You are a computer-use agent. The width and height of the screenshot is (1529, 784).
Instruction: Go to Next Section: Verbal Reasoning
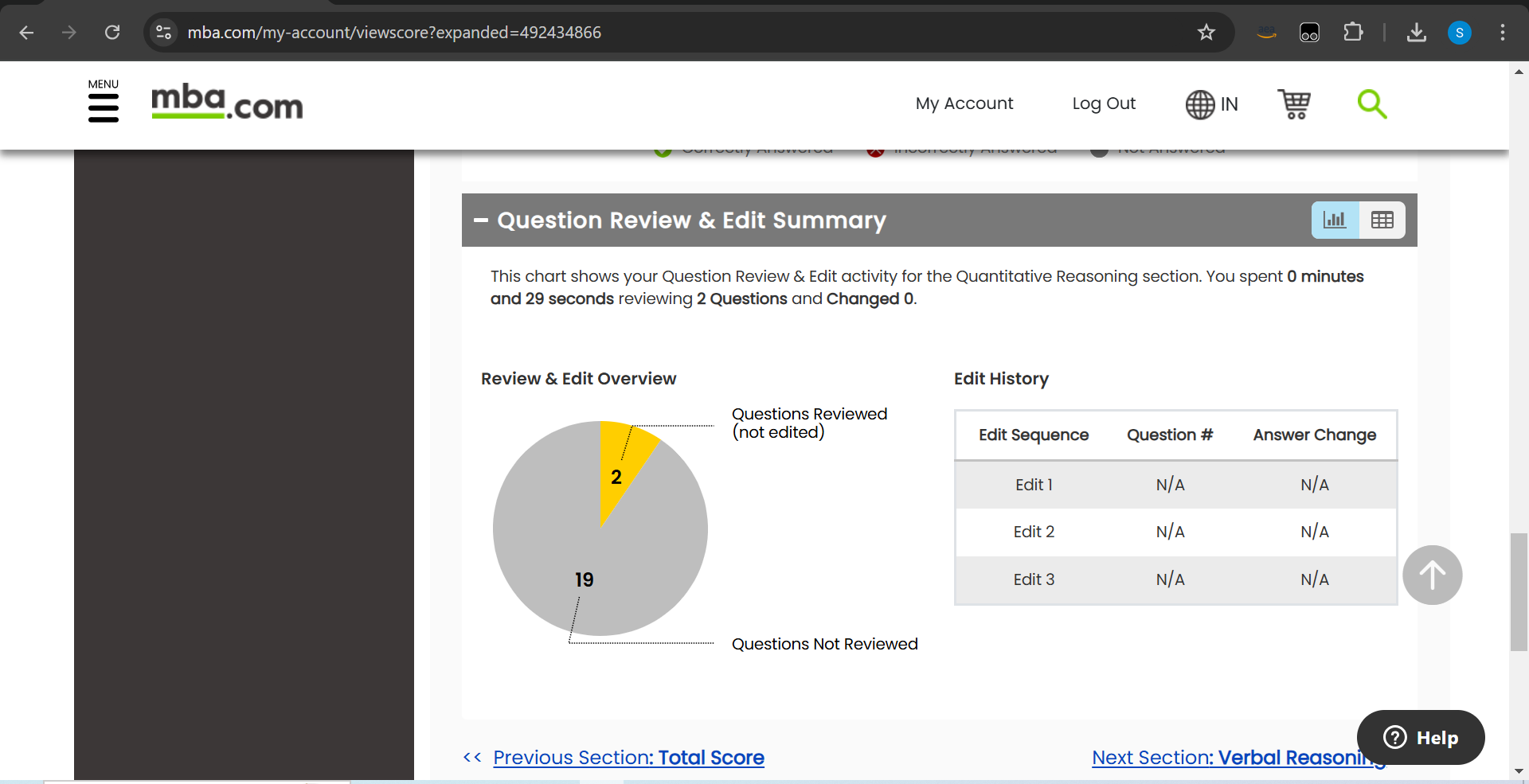pos(1238,758)
